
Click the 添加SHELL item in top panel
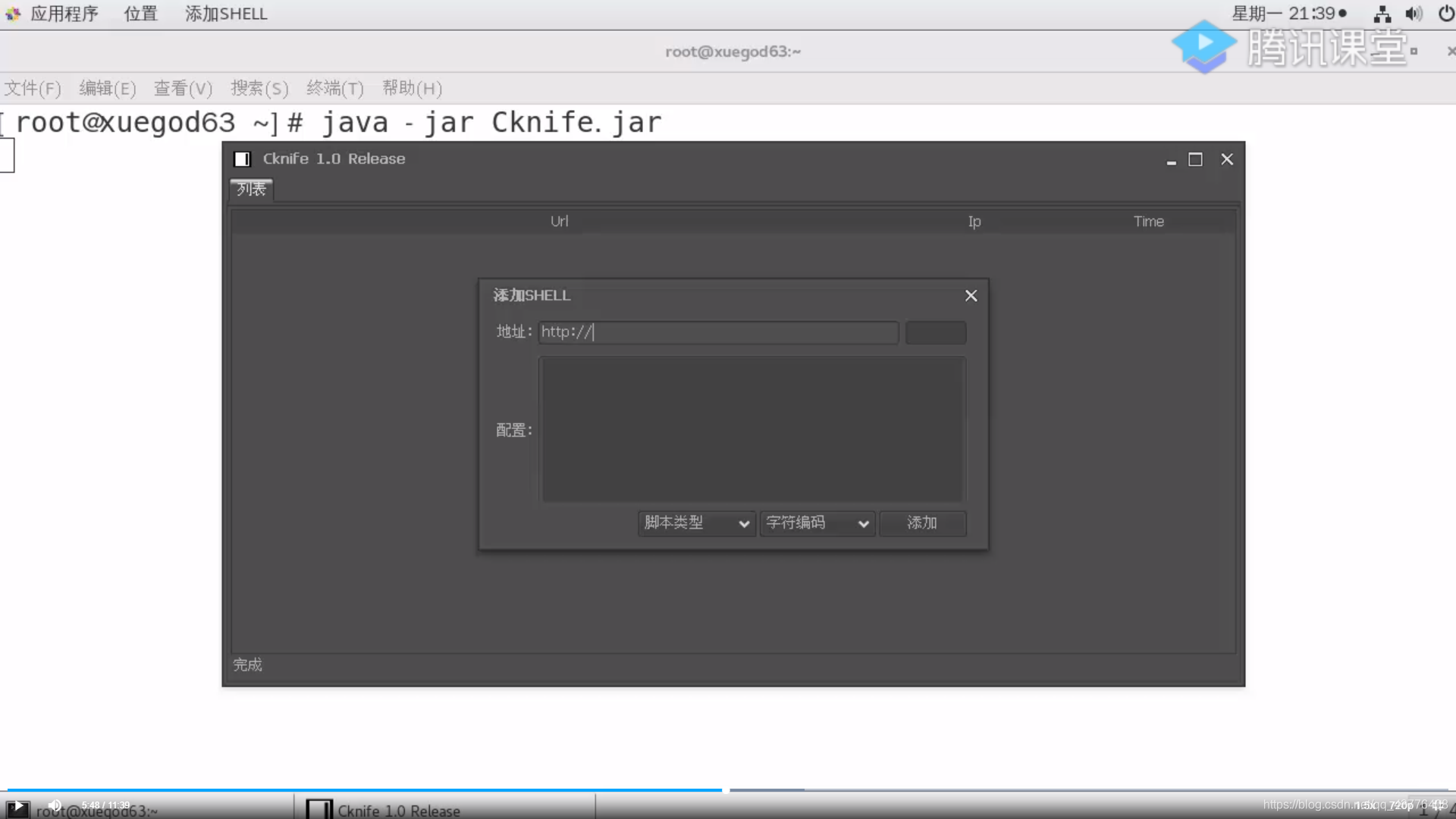coord(226,14)
